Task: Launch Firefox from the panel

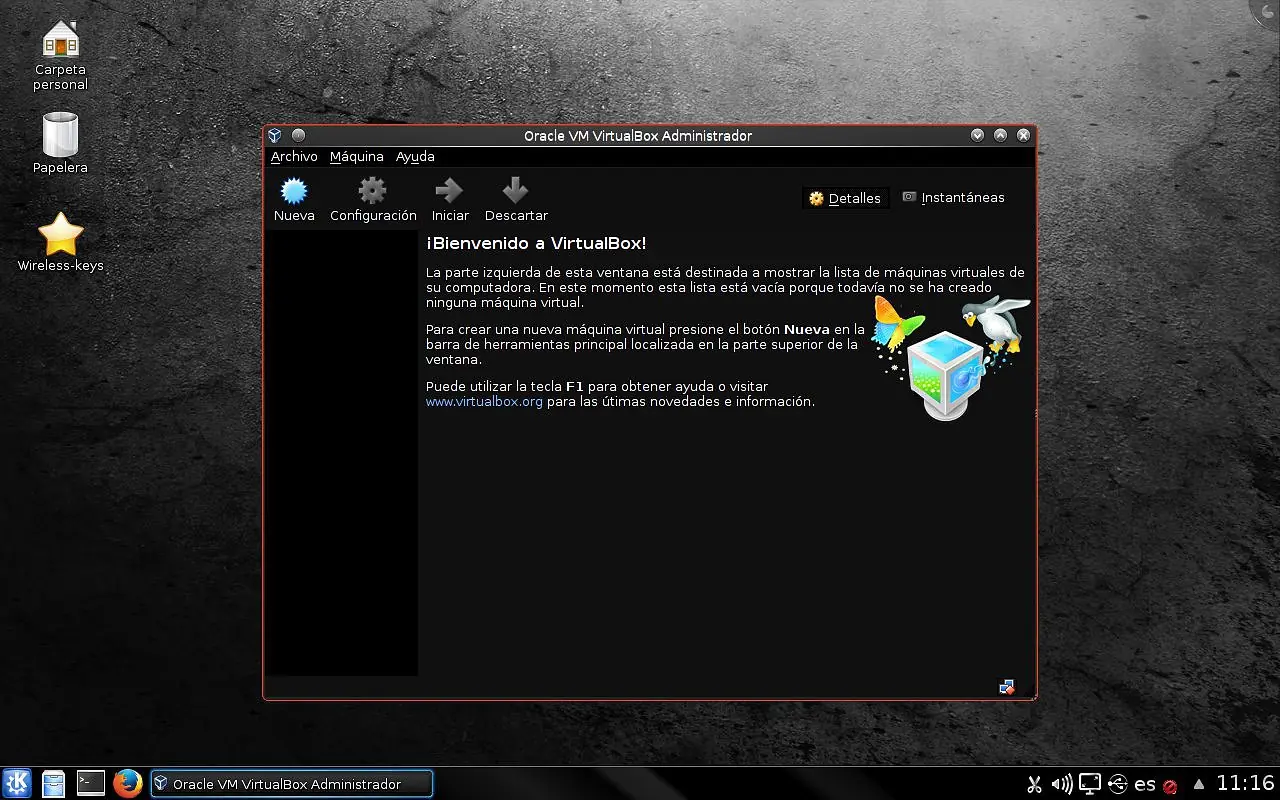Action: click(127, 783)
